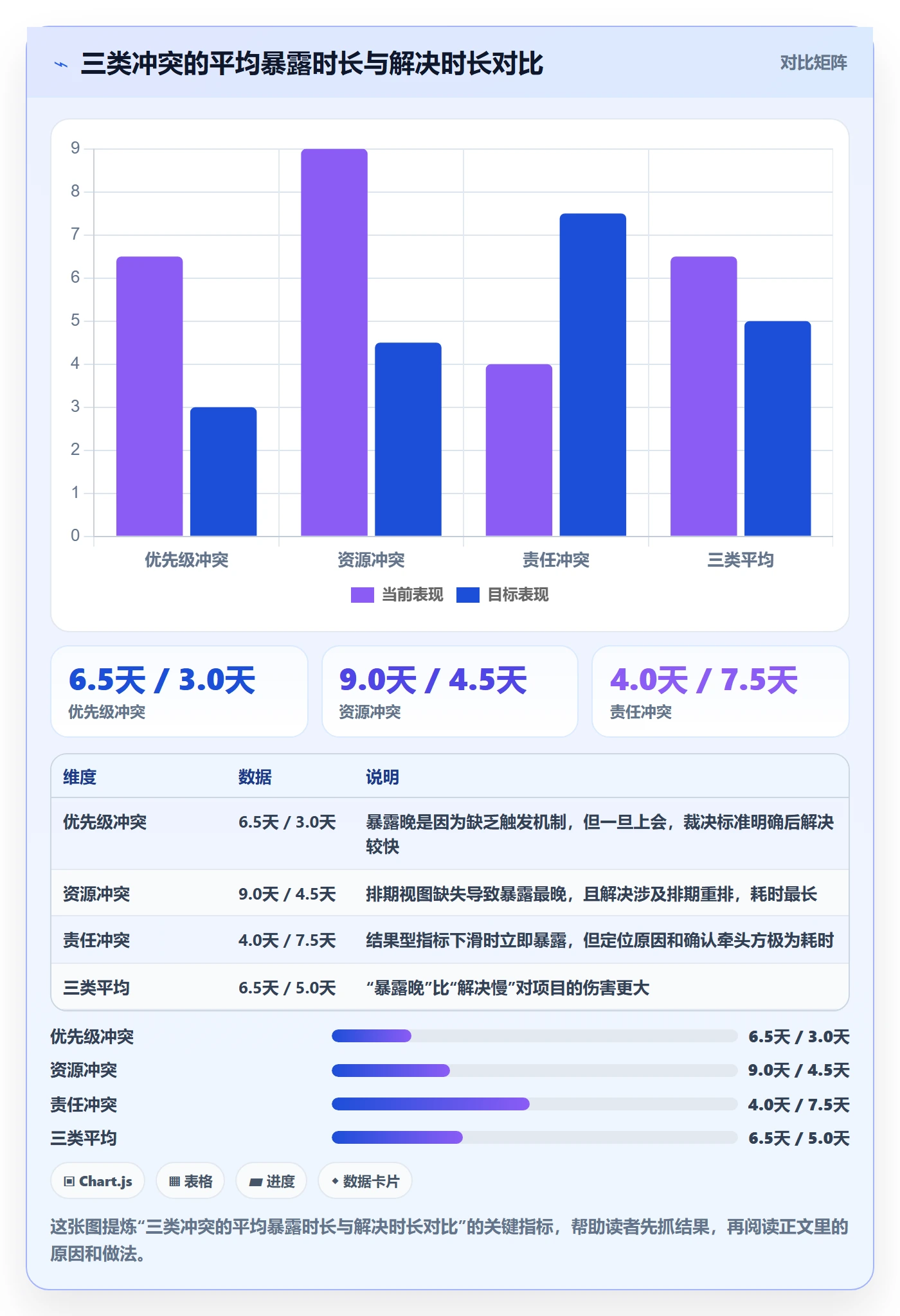Click the explanation “暴露晚”比“解决慢”对项目的伤害更大
Image resolution: width=900 pixels, height=1316 pixels.
[x=508, y=988]
